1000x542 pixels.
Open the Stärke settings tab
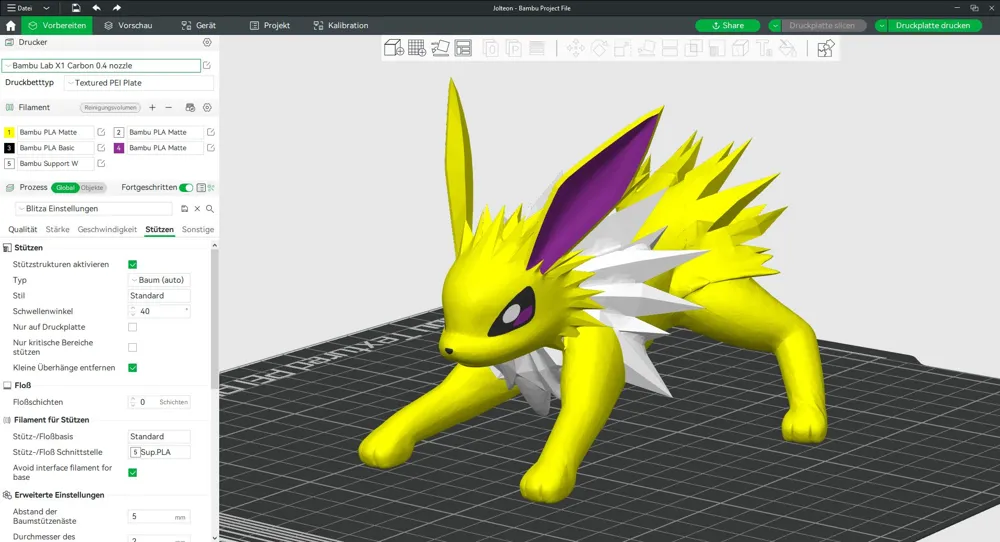click(57, 230)
